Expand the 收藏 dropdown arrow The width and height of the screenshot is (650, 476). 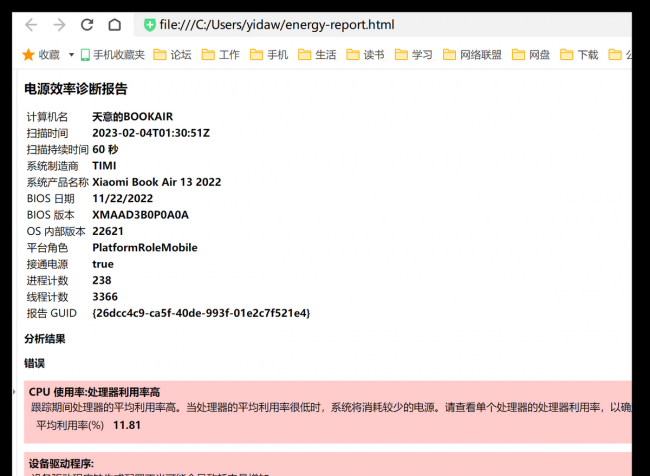pos(71,55)
